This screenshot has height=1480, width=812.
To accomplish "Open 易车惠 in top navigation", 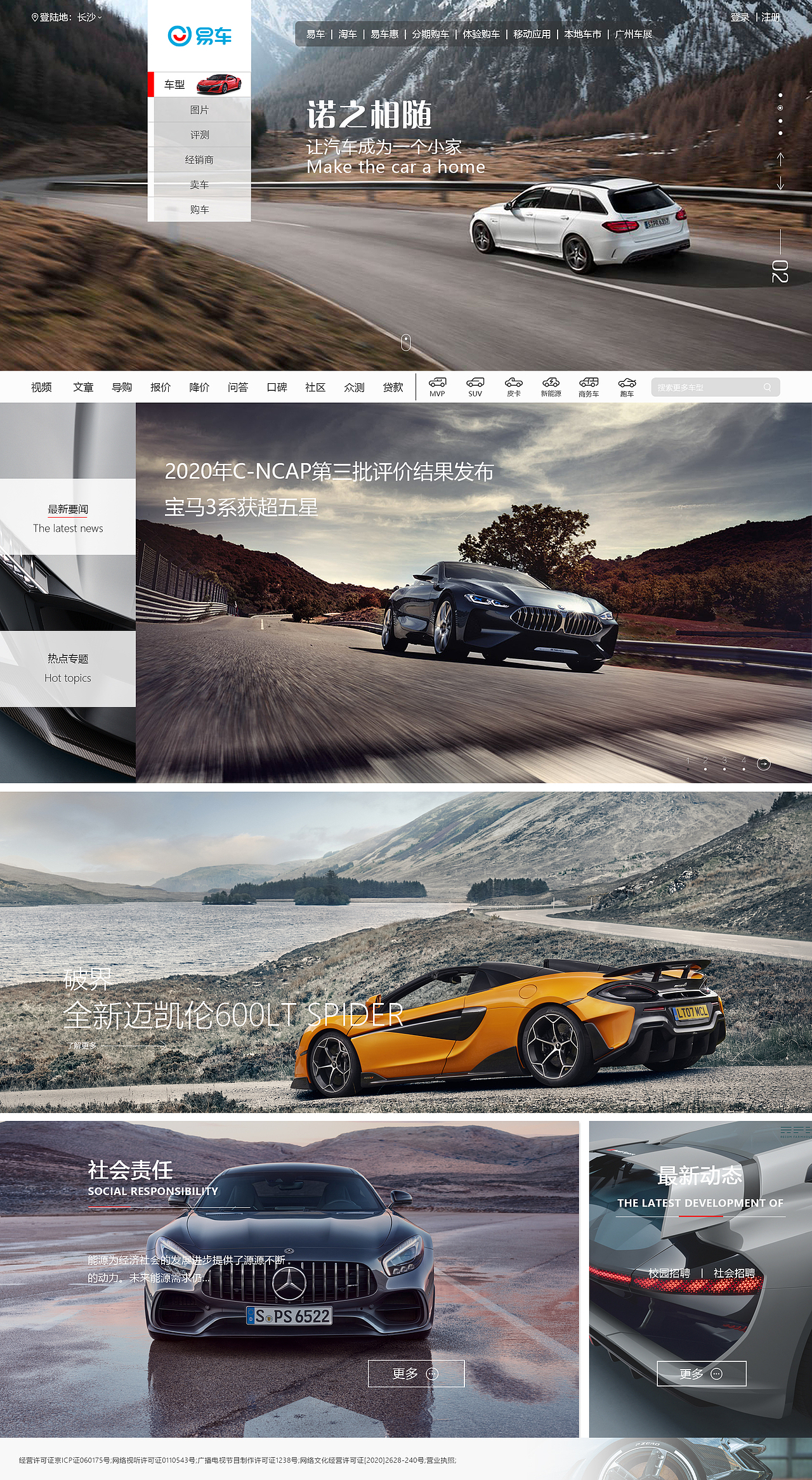I will 384,34.
